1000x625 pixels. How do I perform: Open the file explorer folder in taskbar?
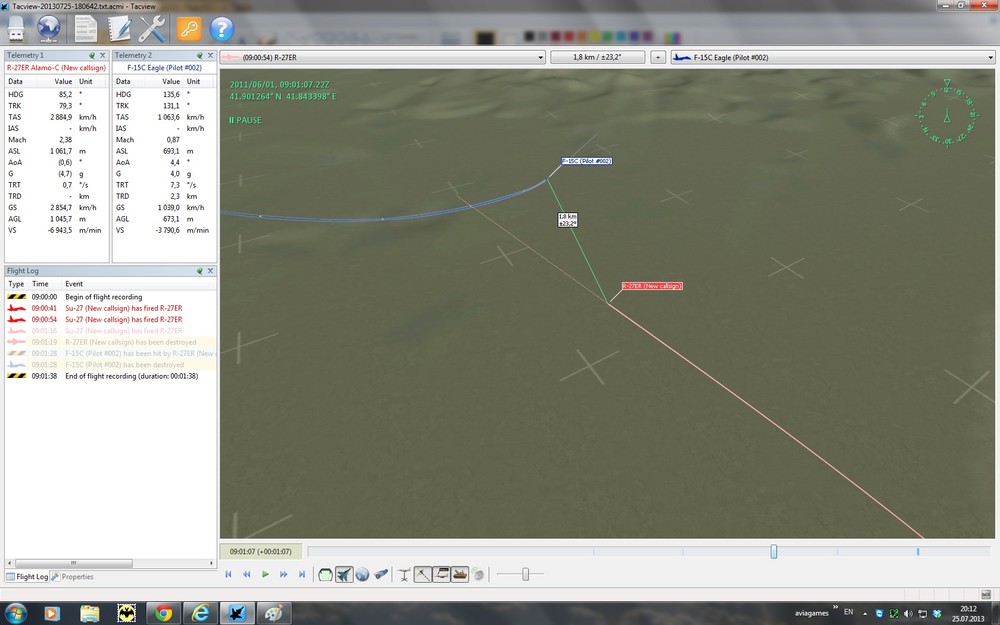89,614
